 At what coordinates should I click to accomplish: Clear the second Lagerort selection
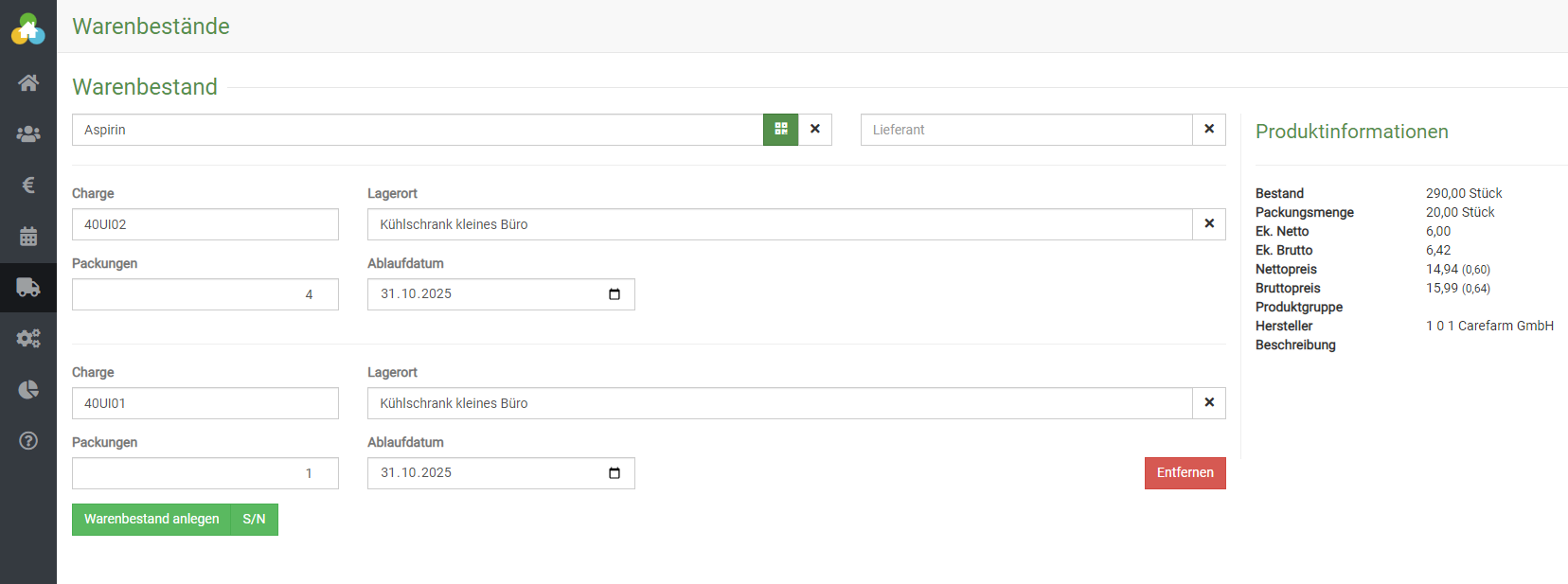(1209, 403)
